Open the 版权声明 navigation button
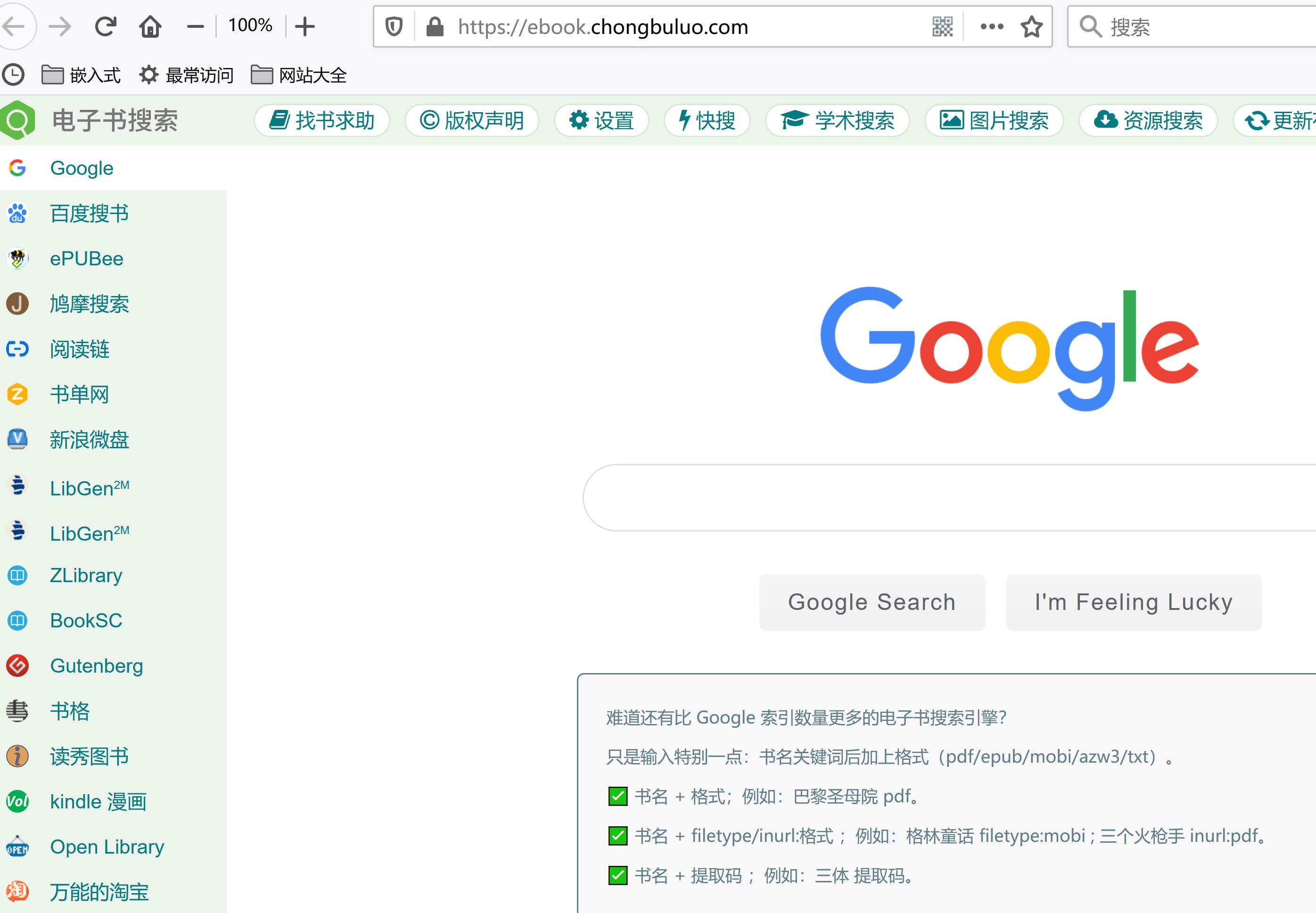Image resolution: width=1316 pixels, height=913 pixels. coord(472,121)
